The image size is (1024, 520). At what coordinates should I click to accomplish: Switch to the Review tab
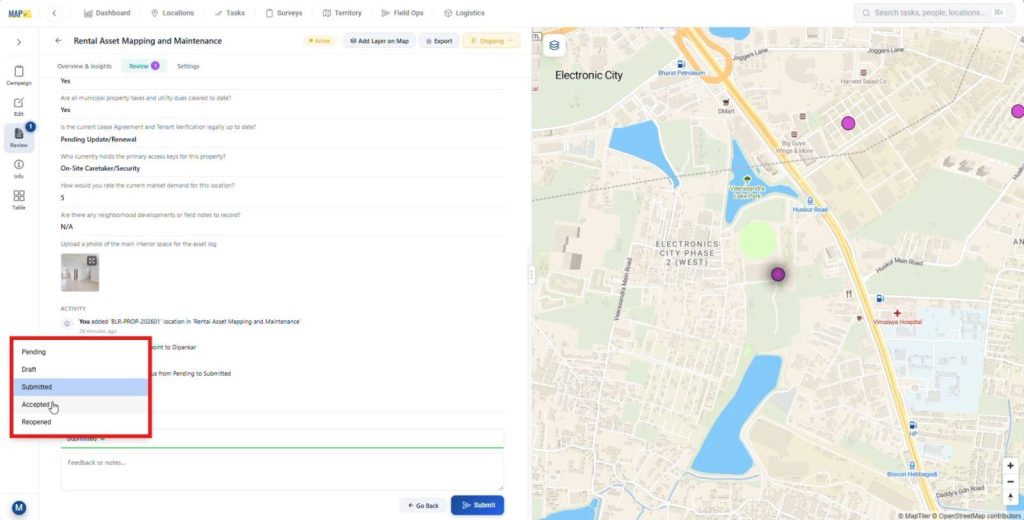144,66
